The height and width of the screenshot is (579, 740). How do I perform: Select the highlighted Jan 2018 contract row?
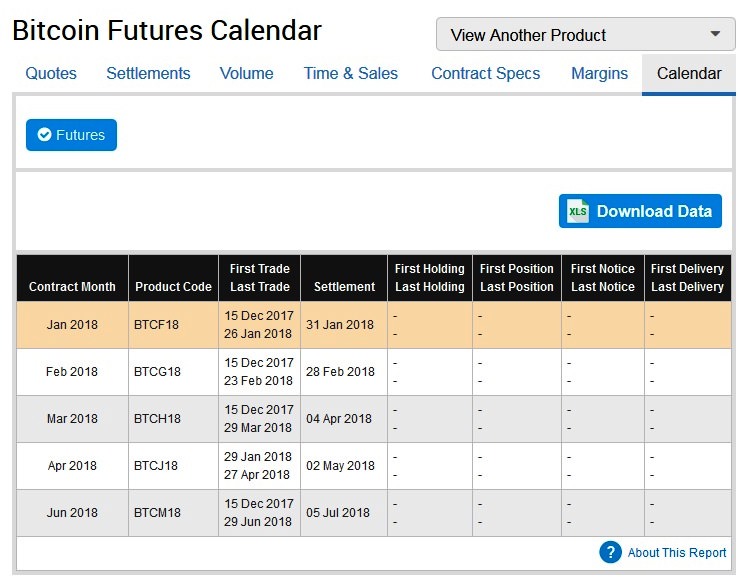pyautogui.click(x=374, y=325)
